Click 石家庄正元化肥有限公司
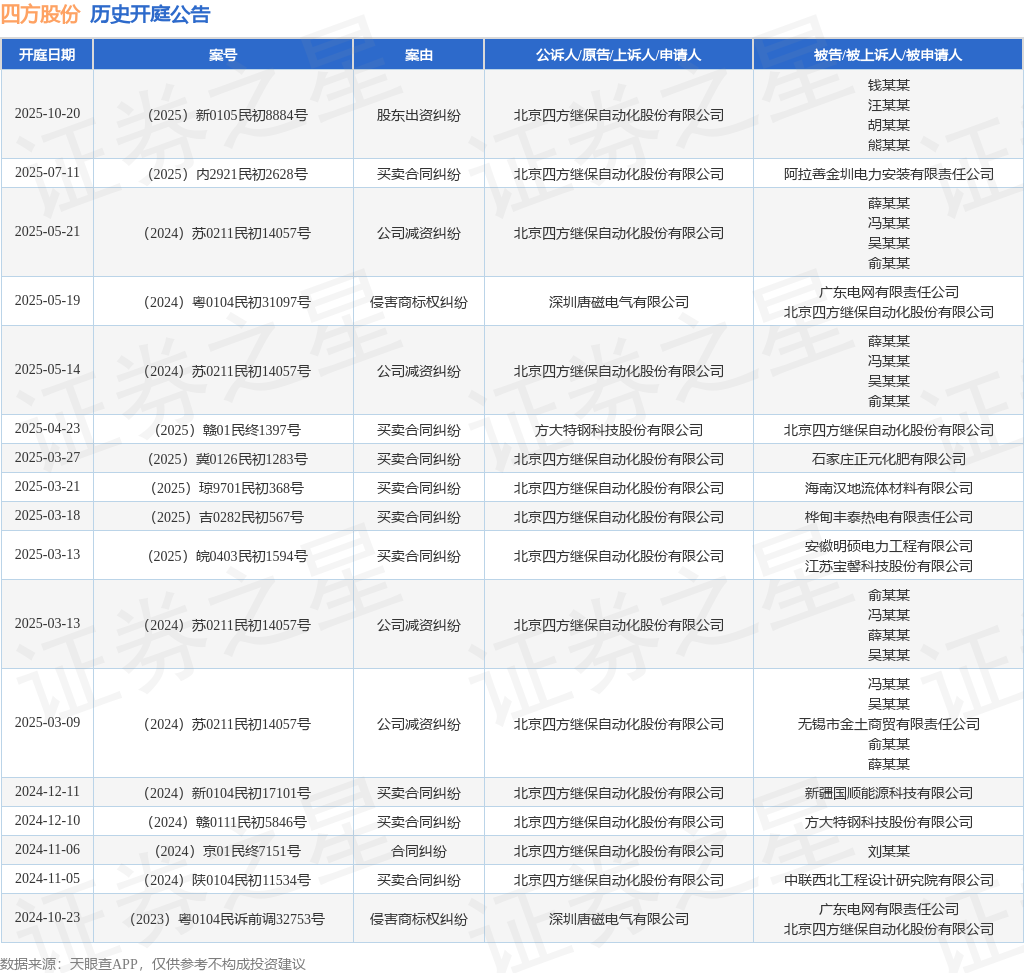The height and width of the screenshot is (973, 1024). tap(889, 460)
